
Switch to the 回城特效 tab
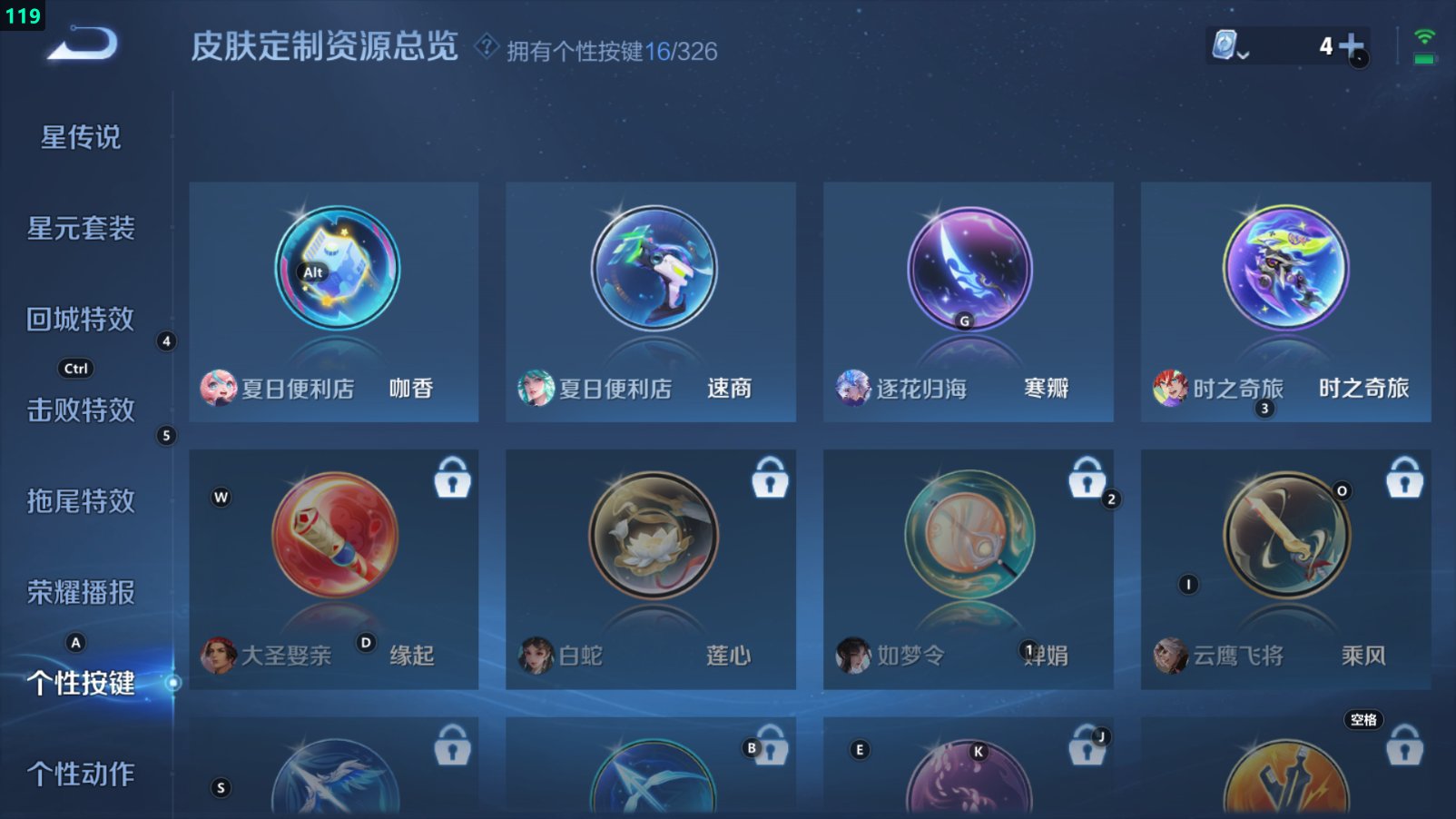coord(81,320)
